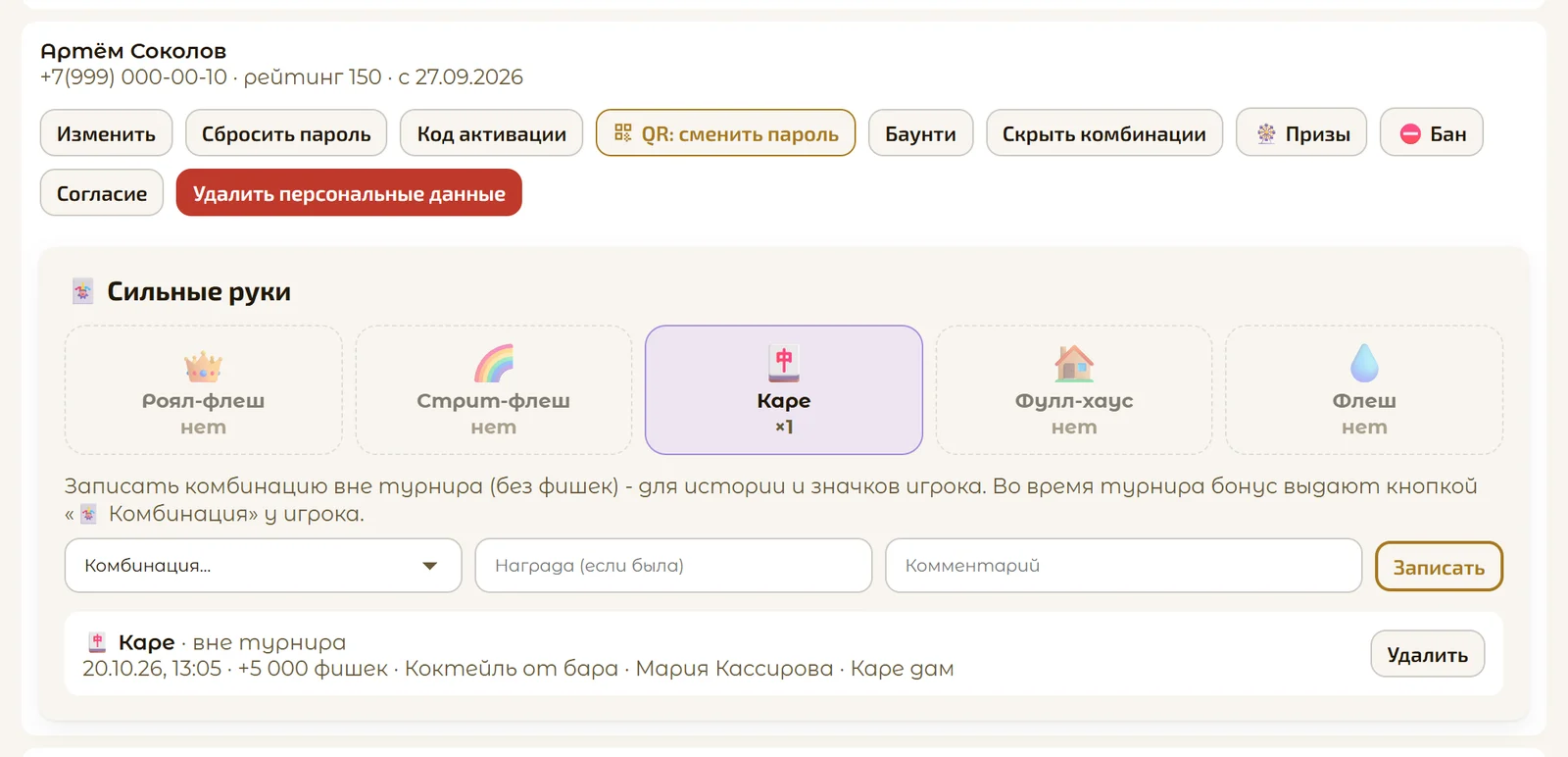Click the Сильные руки heading
Screen dimensions: 1568x757
coord(199,291)
